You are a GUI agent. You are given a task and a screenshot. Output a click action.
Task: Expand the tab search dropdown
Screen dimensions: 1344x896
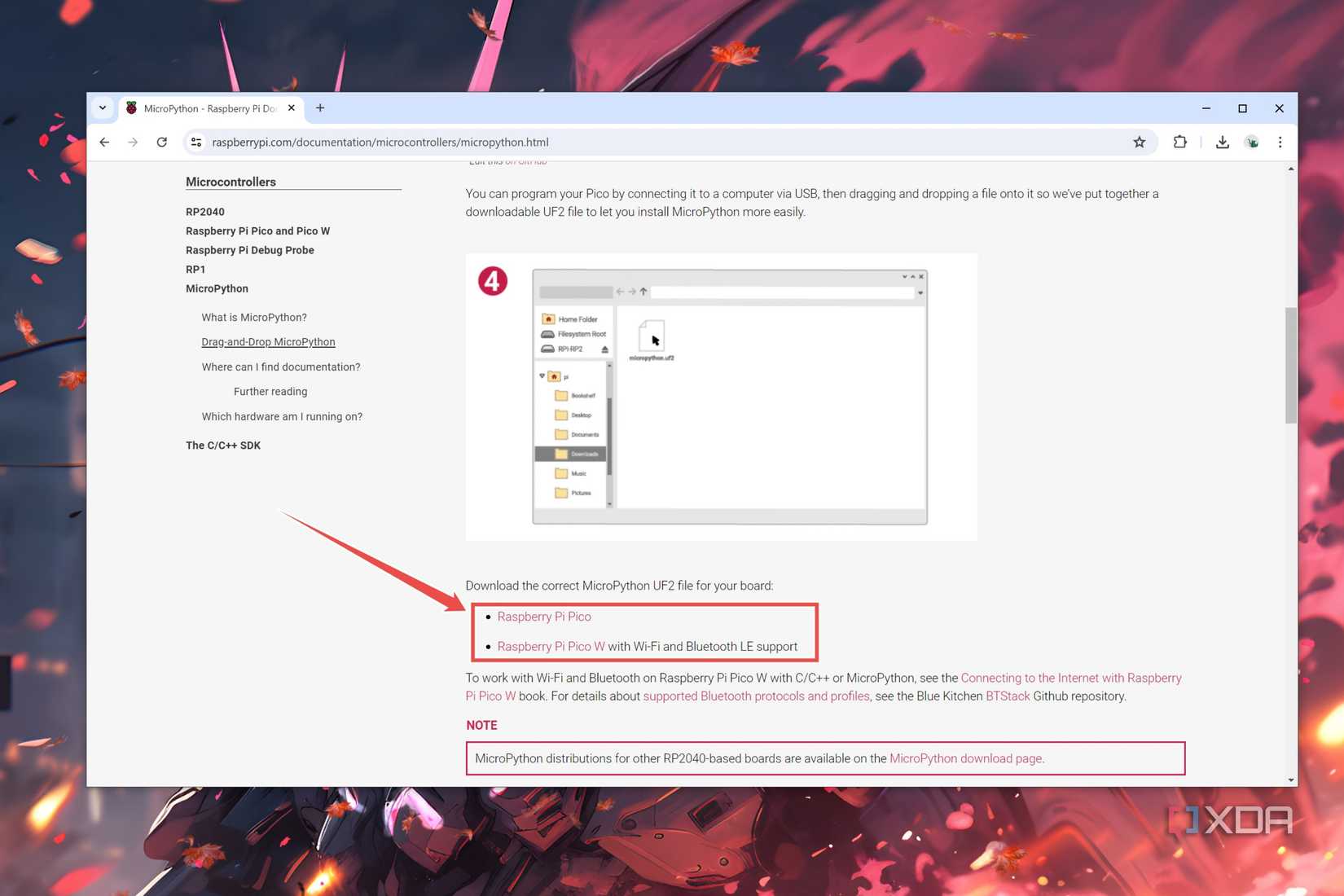(x=103, y=108)
